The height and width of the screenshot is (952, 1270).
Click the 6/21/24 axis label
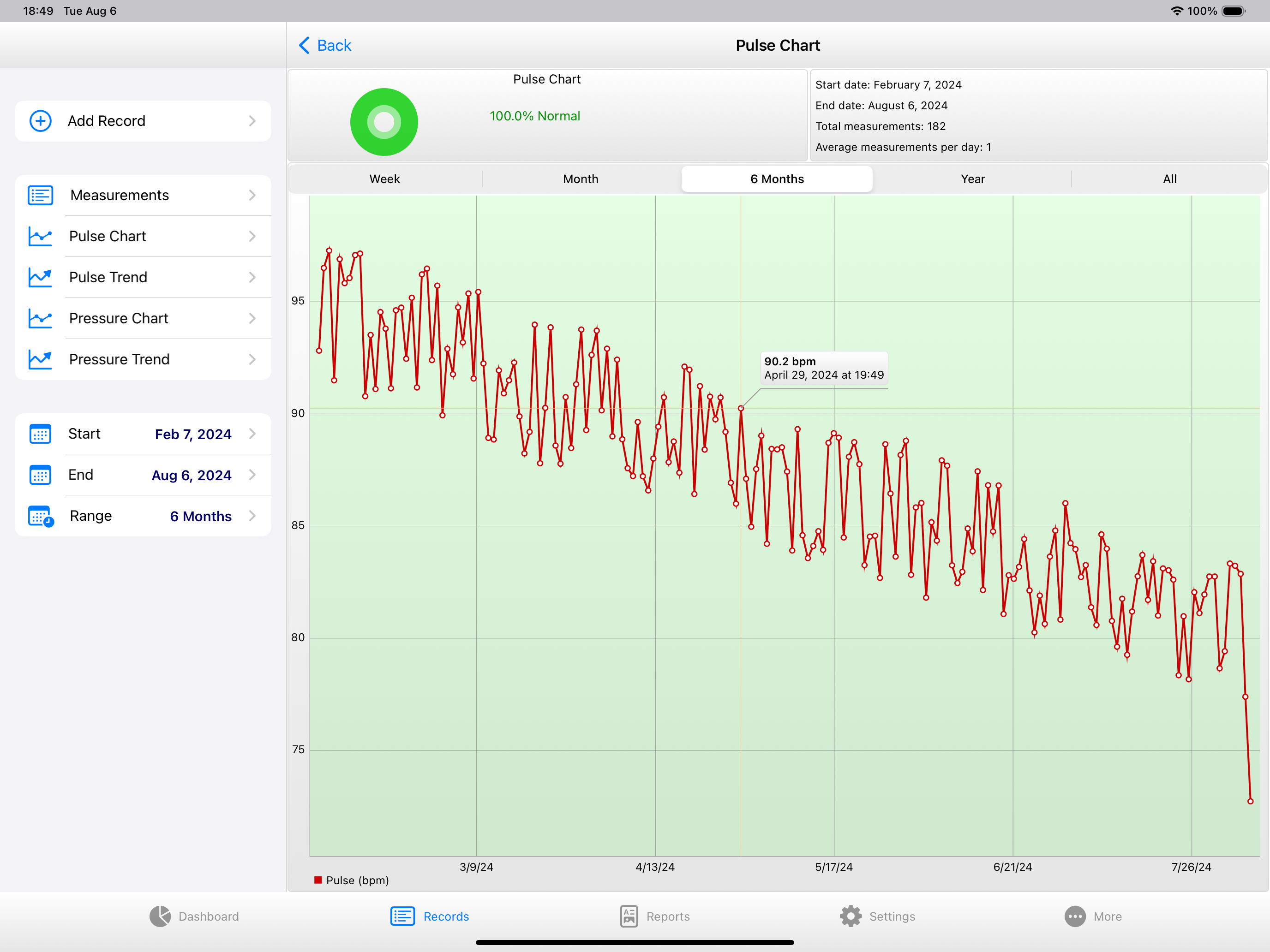pyautogui.click(x=1013, y=867)
